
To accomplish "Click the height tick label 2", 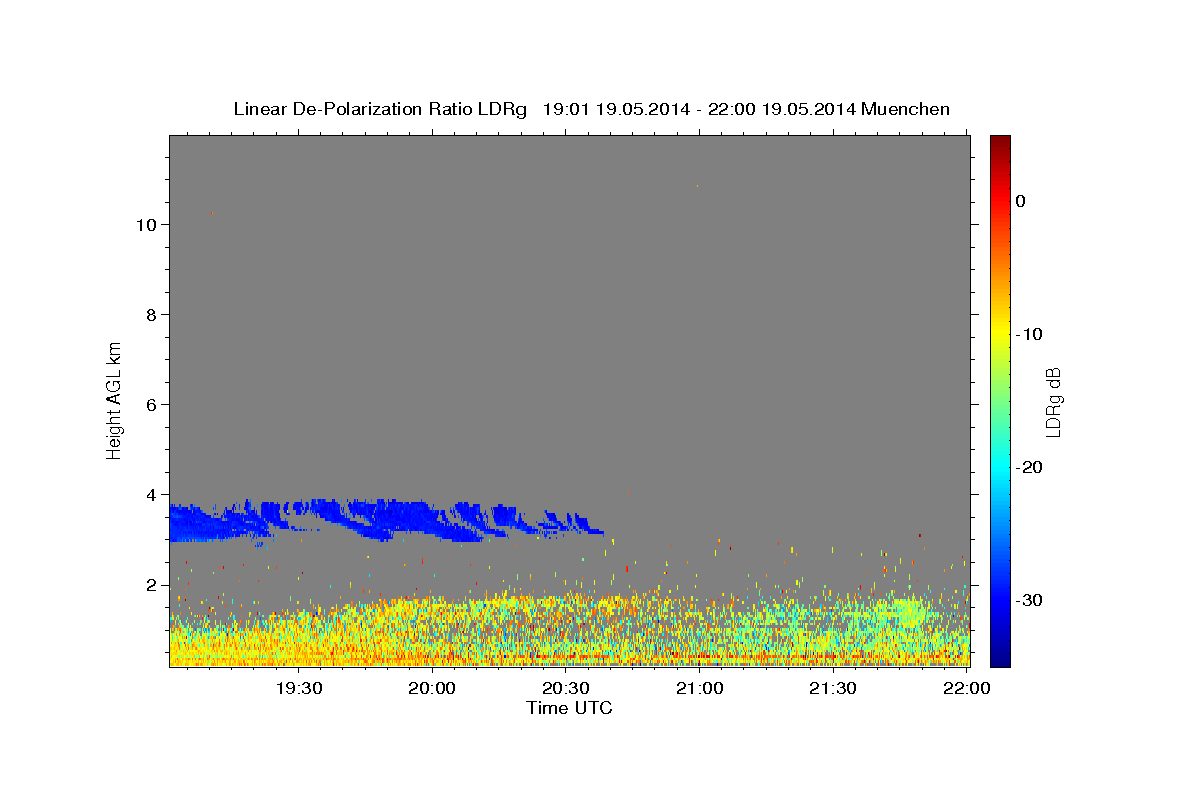I will click(152, 584).
